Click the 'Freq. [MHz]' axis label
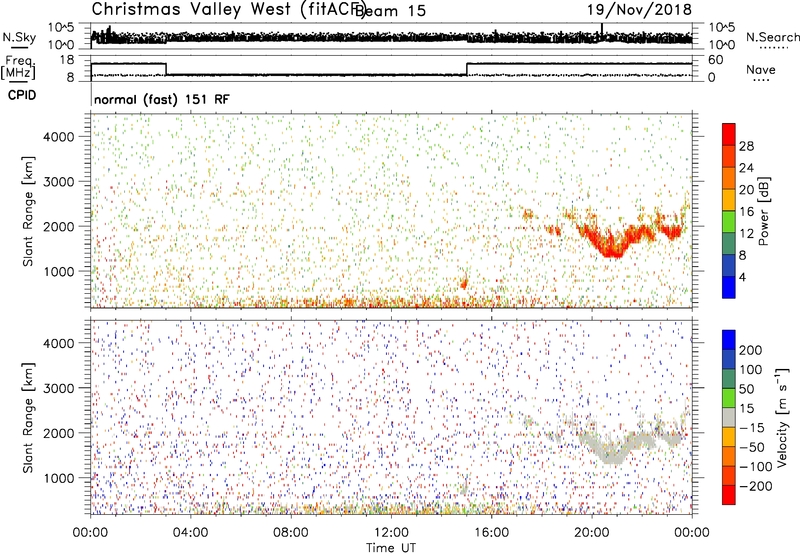 tap(18, 67)
